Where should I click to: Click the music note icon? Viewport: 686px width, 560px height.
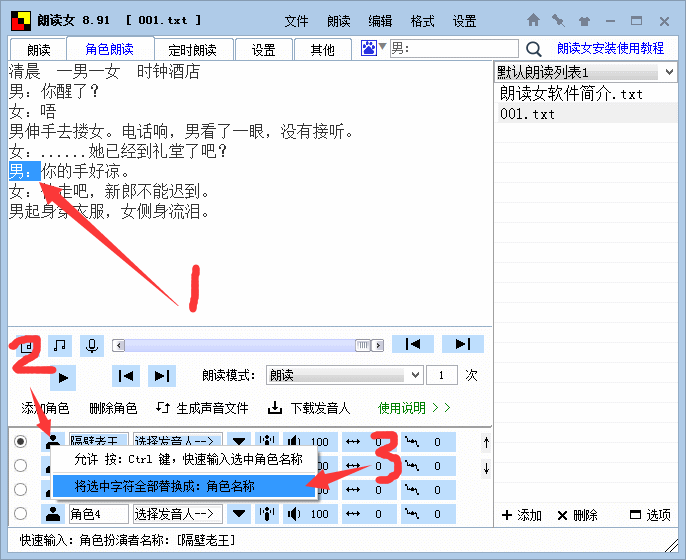click(60, 345)
